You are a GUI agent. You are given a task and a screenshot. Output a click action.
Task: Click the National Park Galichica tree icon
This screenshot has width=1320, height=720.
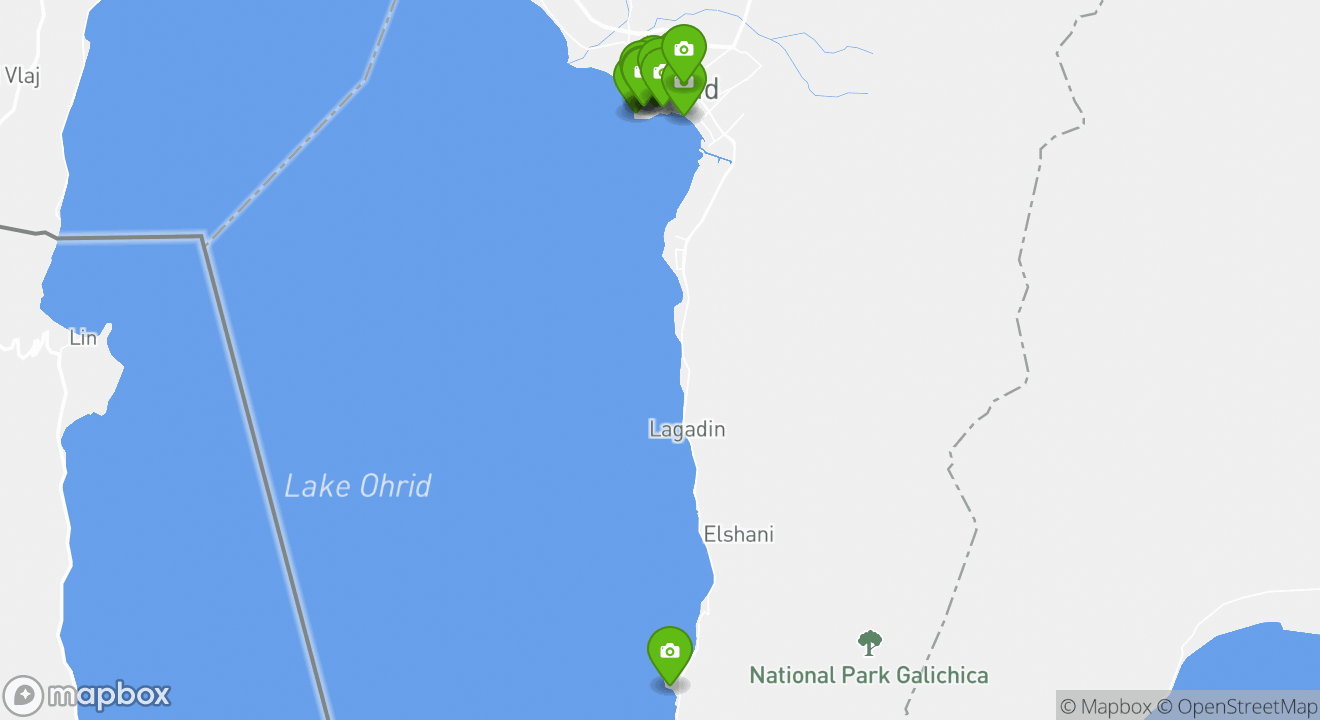[x=870, y=643]
